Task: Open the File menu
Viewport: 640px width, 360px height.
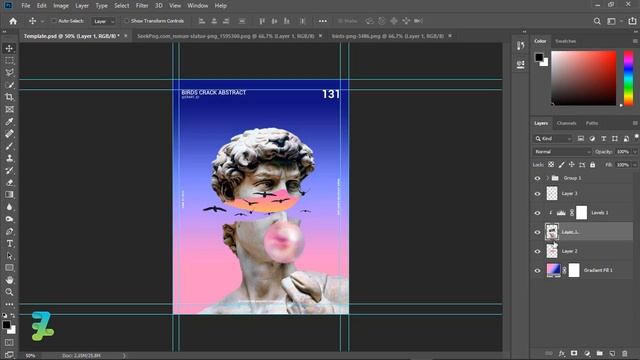Action: pos(26,6)
